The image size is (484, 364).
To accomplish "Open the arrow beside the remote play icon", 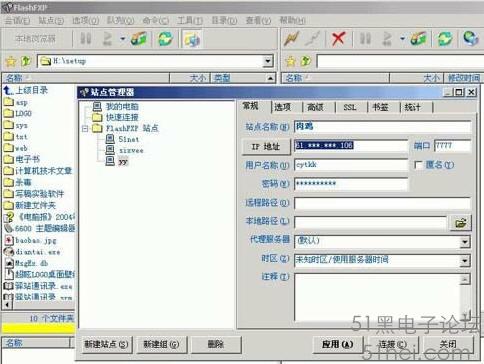I will tap(402, 39).
